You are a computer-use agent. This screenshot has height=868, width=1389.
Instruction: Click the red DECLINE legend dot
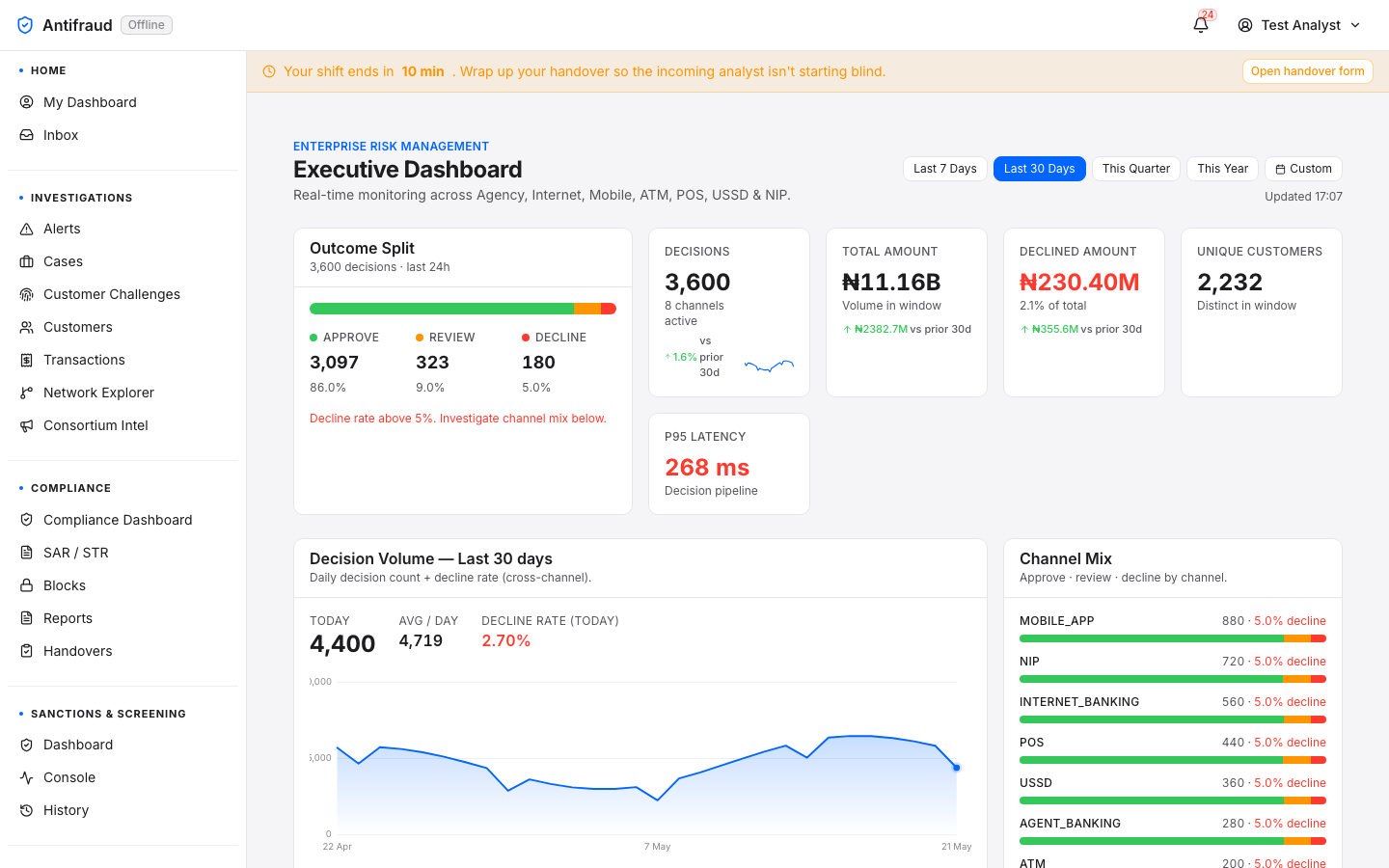point(526,338)
